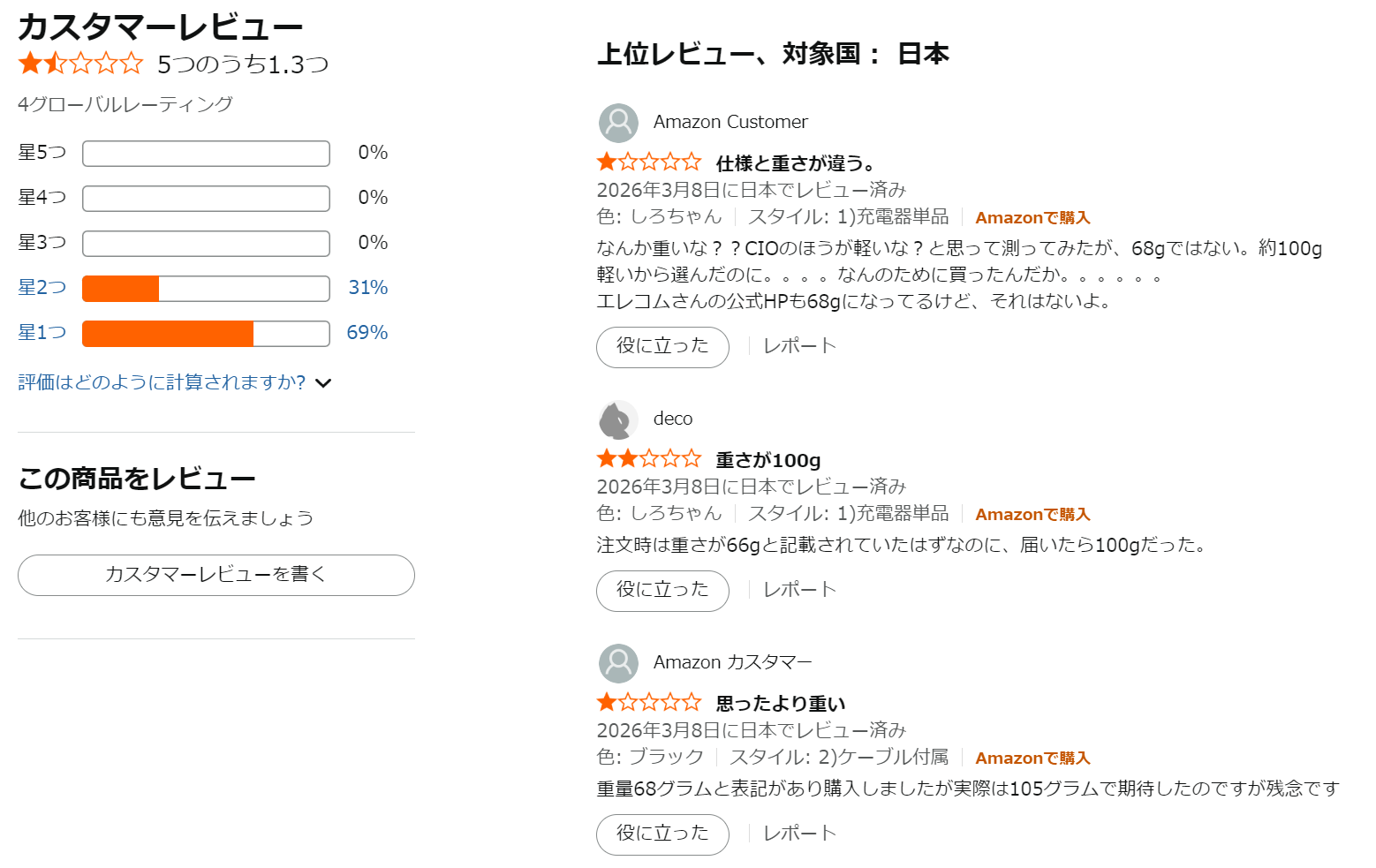The width and height of the screenshot is (1376, 868).
Task: Mark deco's review as 役に立った
Action: coord(662,591)
